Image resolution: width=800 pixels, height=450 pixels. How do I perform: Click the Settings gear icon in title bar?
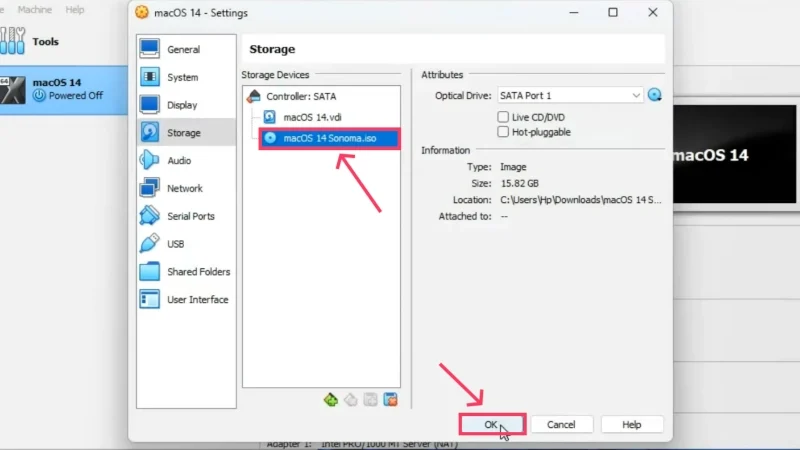click(142, 12)
